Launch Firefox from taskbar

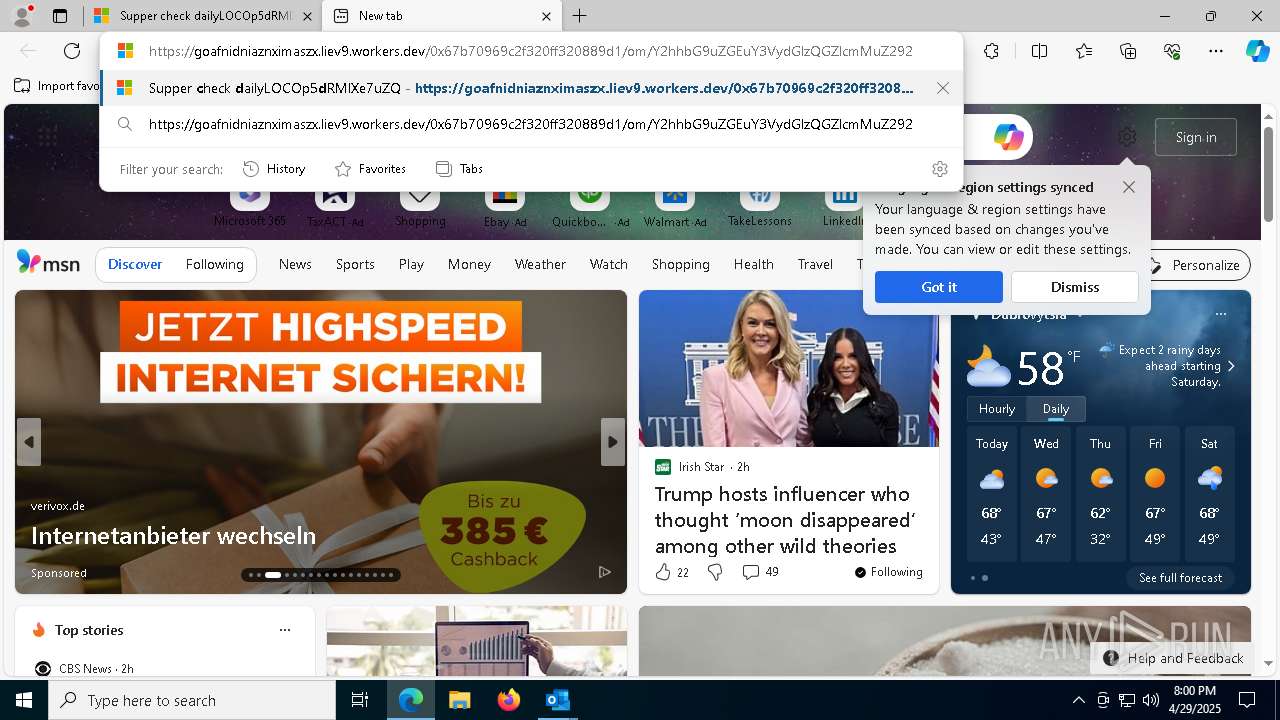click(509, 700)
